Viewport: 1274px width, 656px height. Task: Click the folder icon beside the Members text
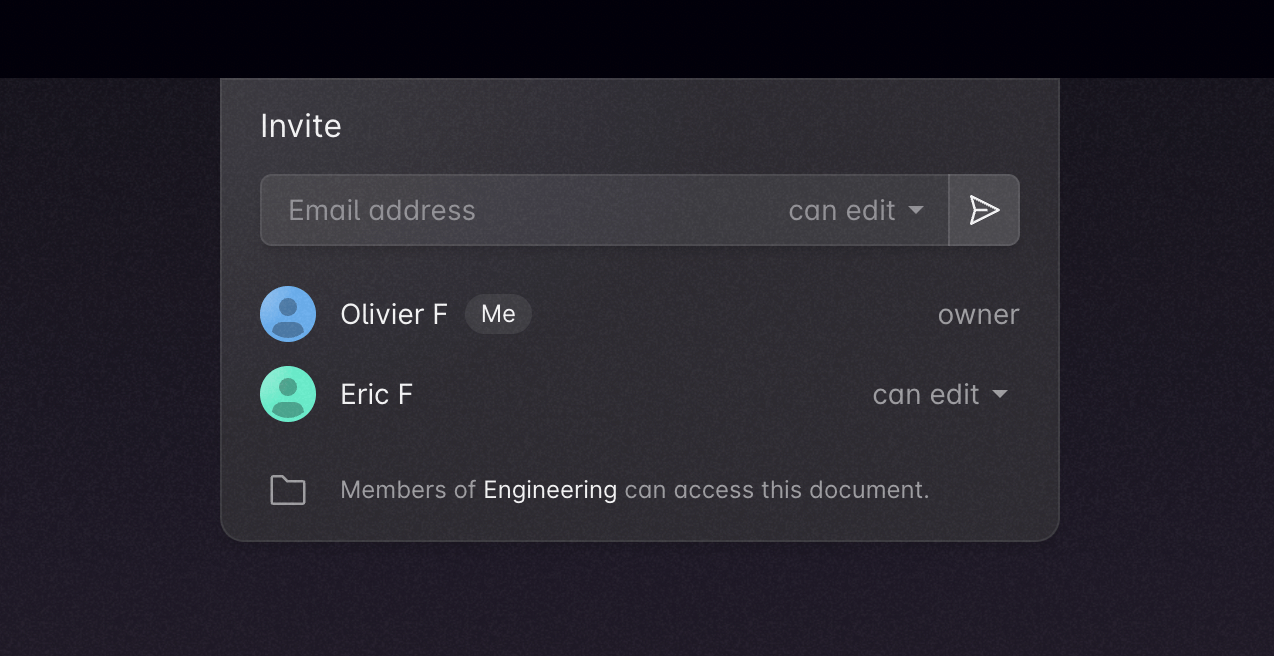(288, 490)
